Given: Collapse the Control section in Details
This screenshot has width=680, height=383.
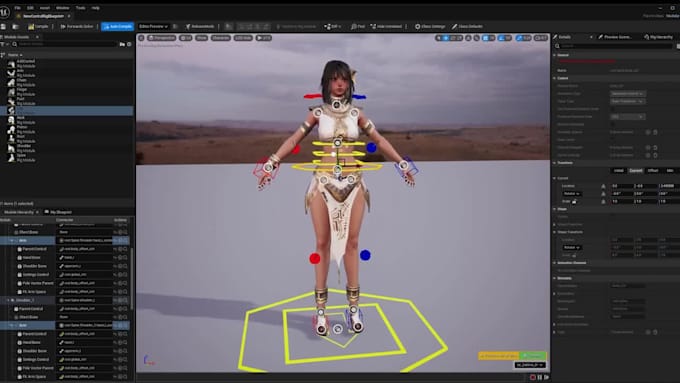Looking at the screenshot, I should click(555, 78).
